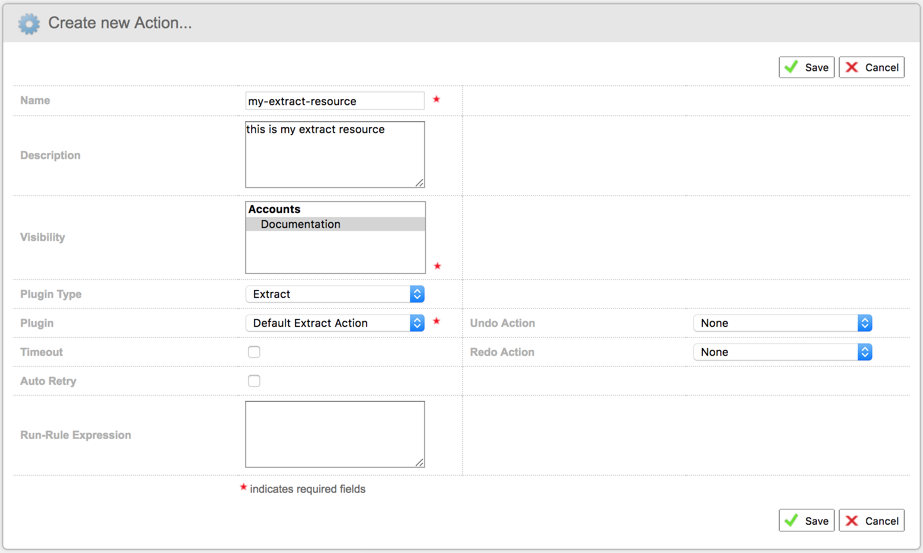Click the Plugin label
Screen dimensions: 923x553
[x=36, y=323]
